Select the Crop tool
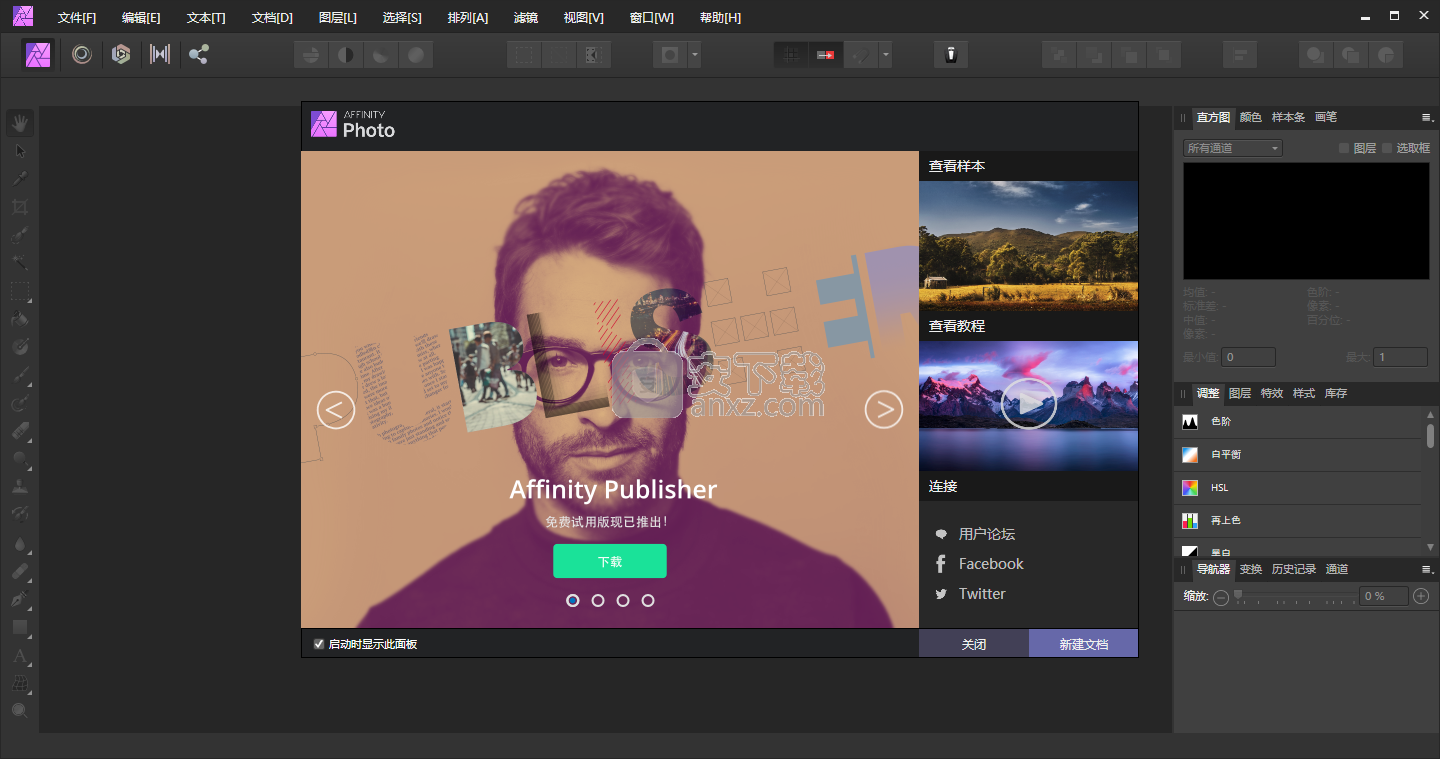The height and width of the screenshot is (759, 1440). tap(20, 207)
